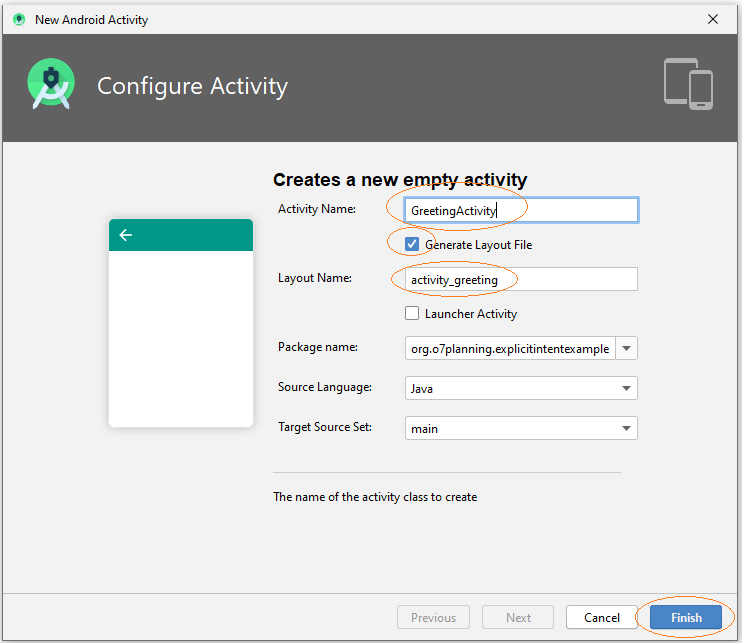Click the disabled Next button
This screenshot has height=643, width=742.
(518, 617)
